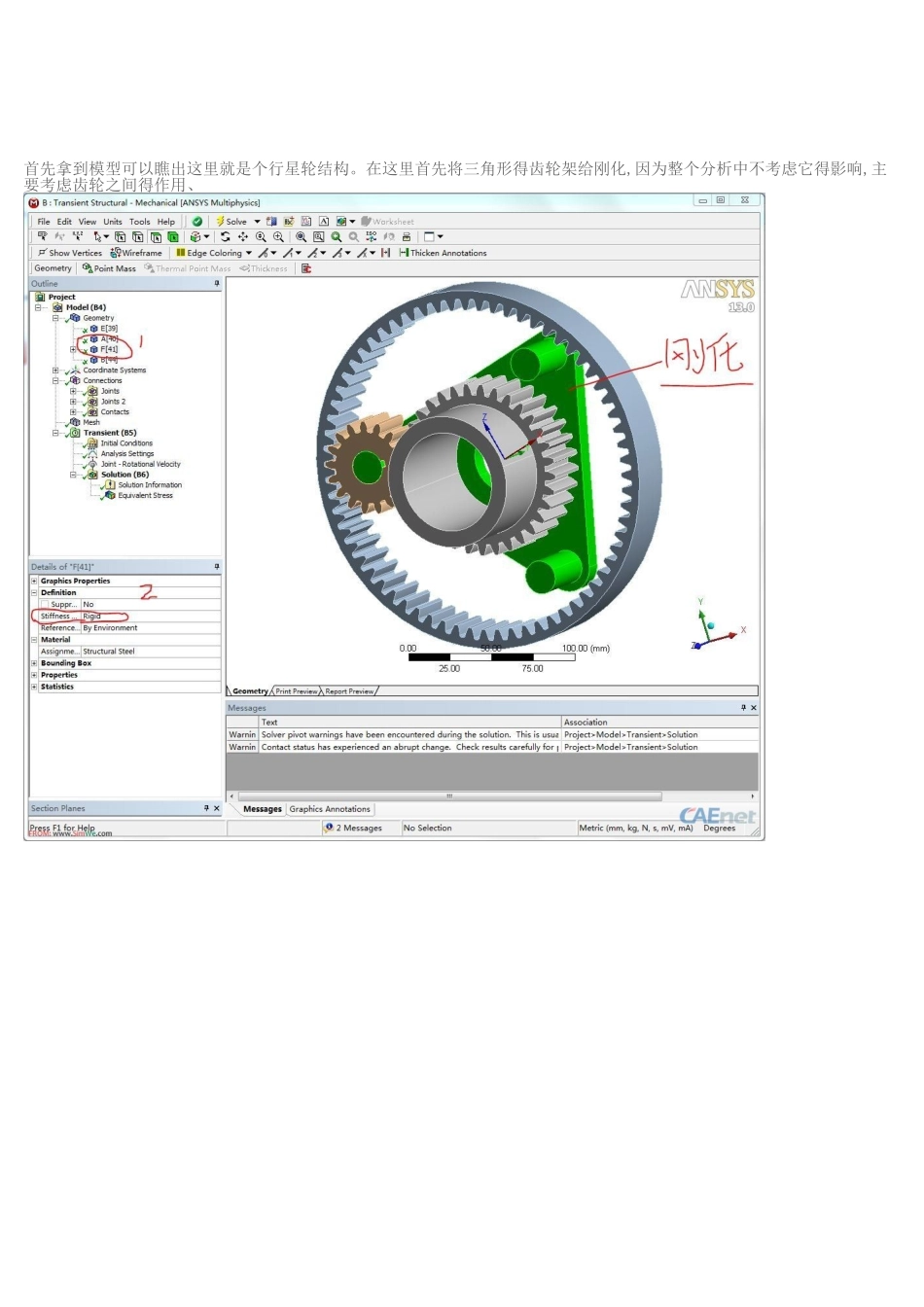
Task: Open the Tools menu
Action: [x=140, y=222]
